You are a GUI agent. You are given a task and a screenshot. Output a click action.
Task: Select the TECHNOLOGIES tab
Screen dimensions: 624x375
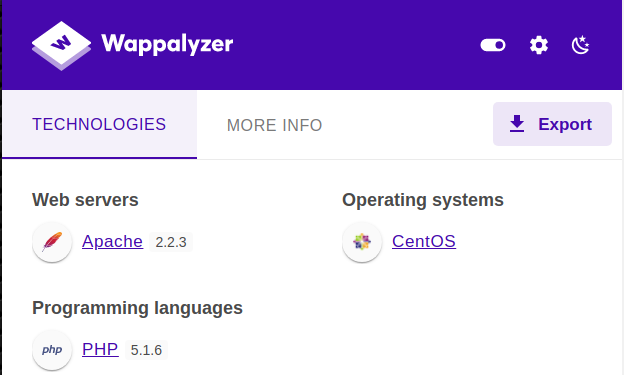click(x=99, y=124)
